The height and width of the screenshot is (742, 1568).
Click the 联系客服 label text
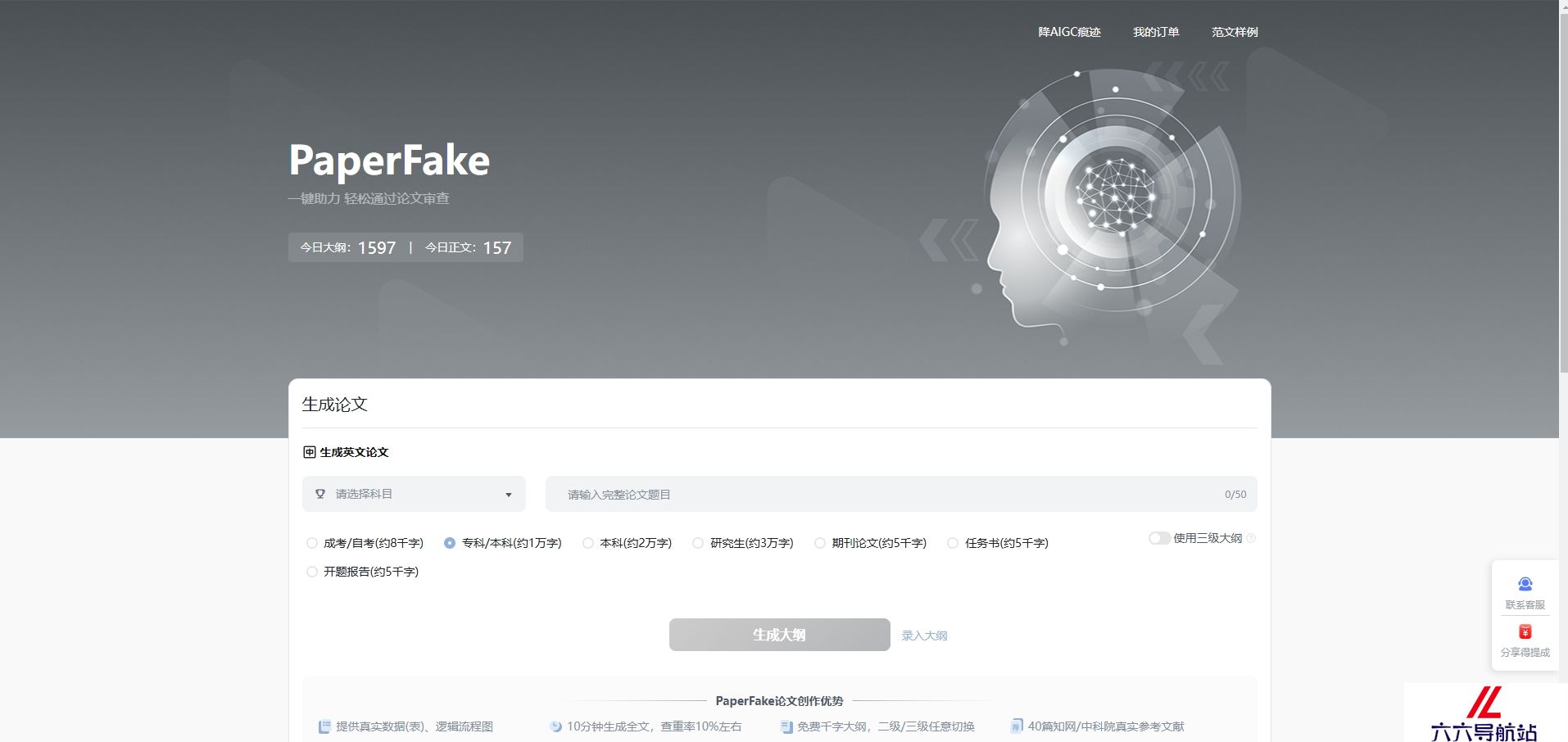tap(1525, 605)
